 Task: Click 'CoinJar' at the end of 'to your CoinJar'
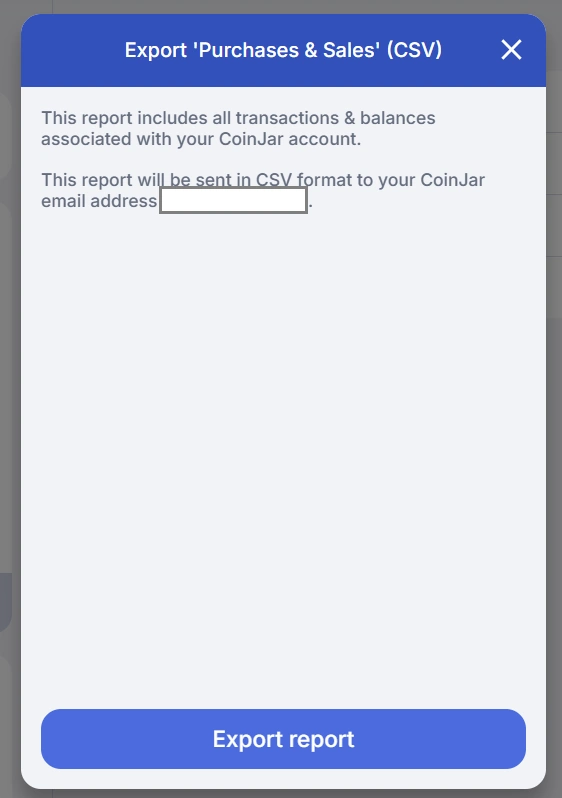coord(453,180)
